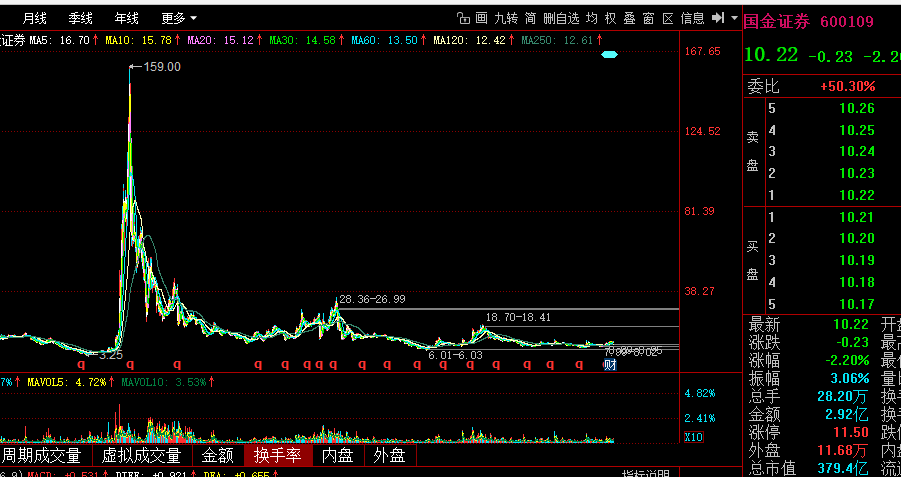Toggle the 权 price adjustment option
This screenshot has height=477, width=901.
(611, 18)
